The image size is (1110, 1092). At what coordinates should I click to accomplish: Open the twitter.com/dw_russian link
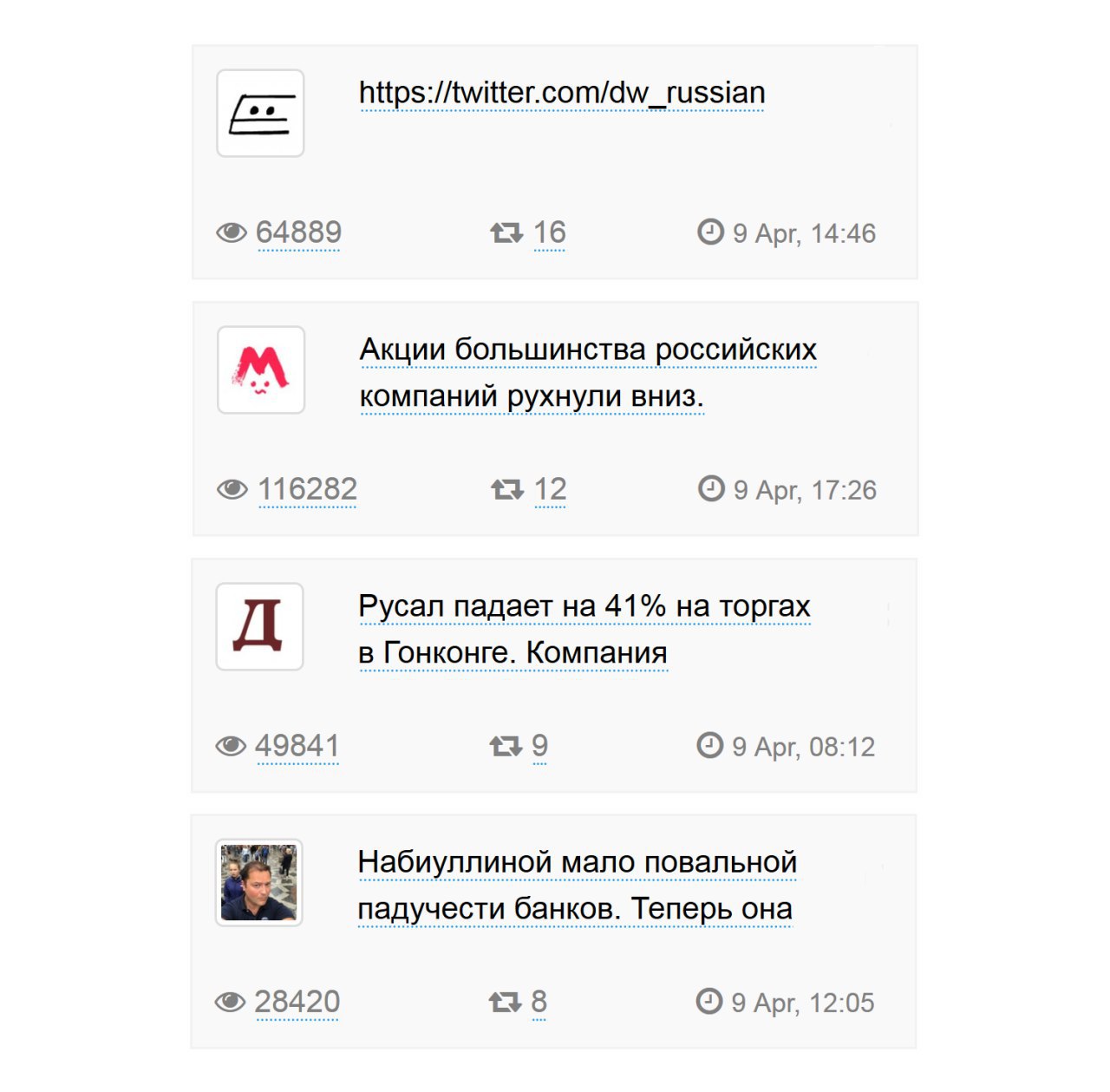(x=561, y=93)
